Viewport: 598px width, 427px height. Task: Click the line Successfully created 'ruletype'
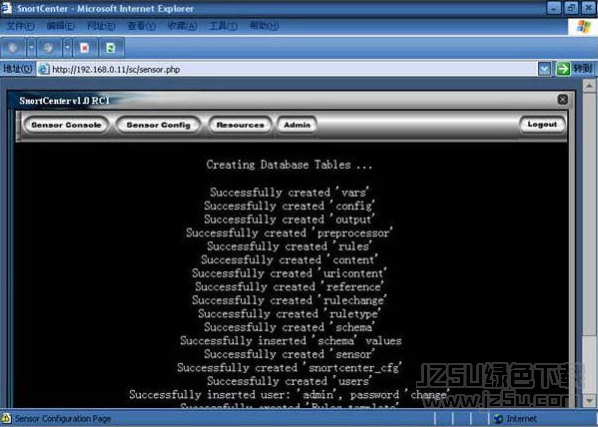289,314
